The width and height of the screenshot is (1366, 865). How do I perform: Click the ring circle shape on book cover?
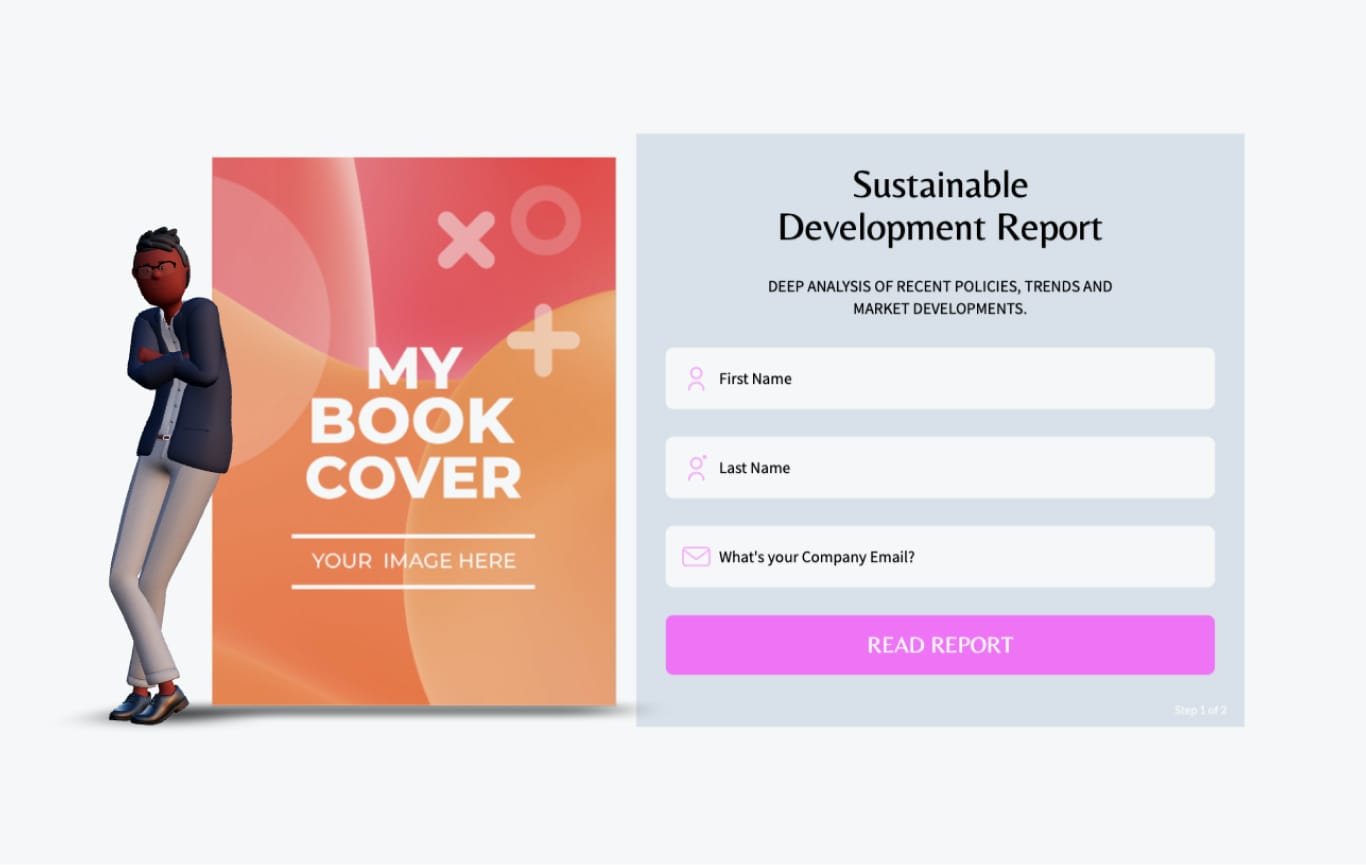tap(546, 220)
